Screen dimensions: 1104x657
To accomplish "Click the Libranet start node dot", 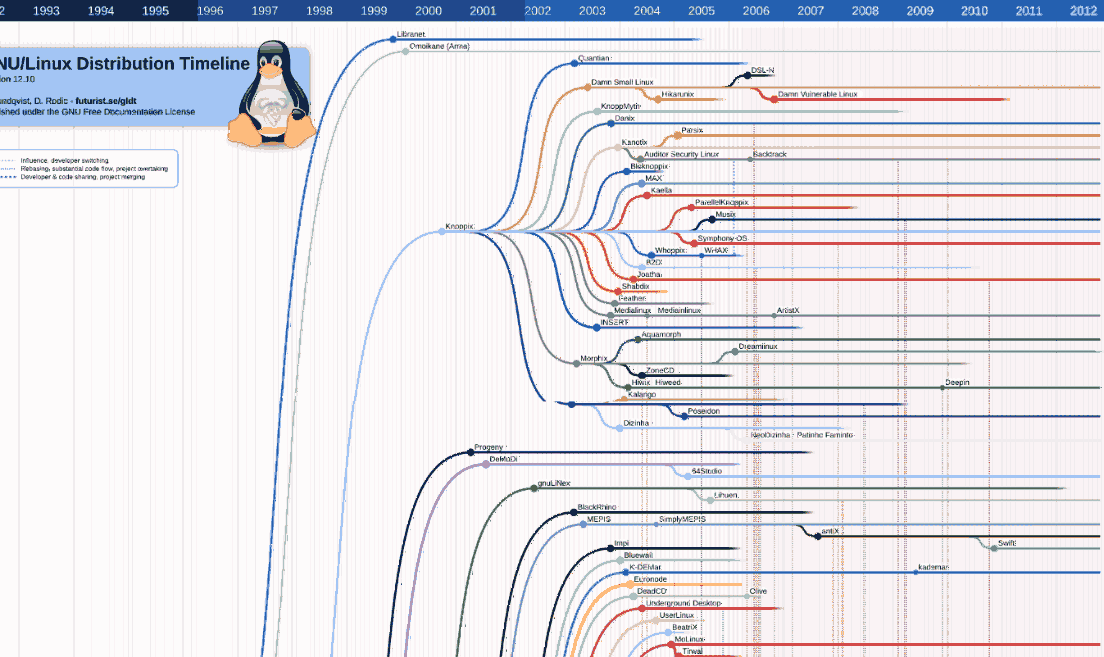I will pos(393,39).
